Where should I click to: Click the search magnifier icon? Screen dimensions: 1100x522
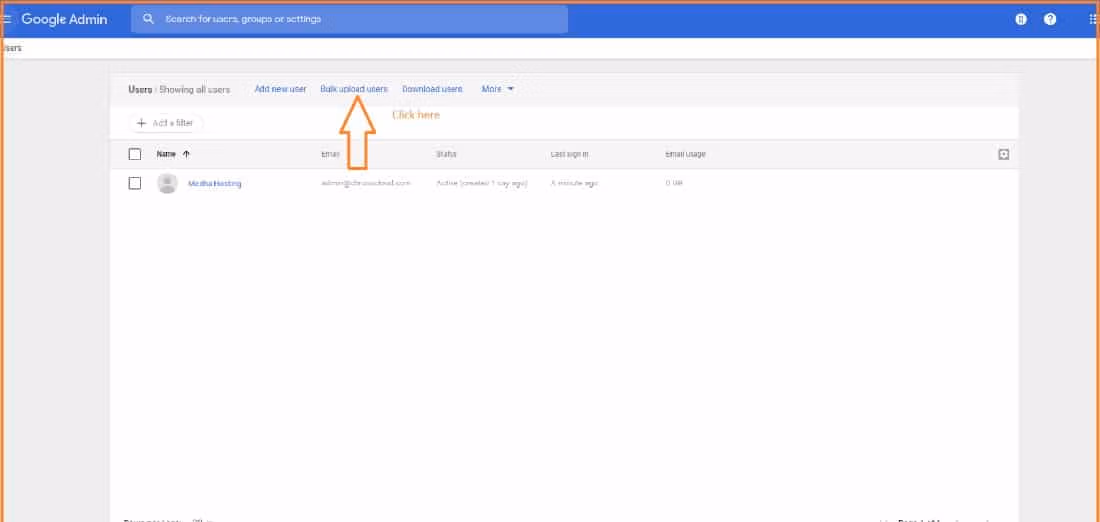coord(149,19)
